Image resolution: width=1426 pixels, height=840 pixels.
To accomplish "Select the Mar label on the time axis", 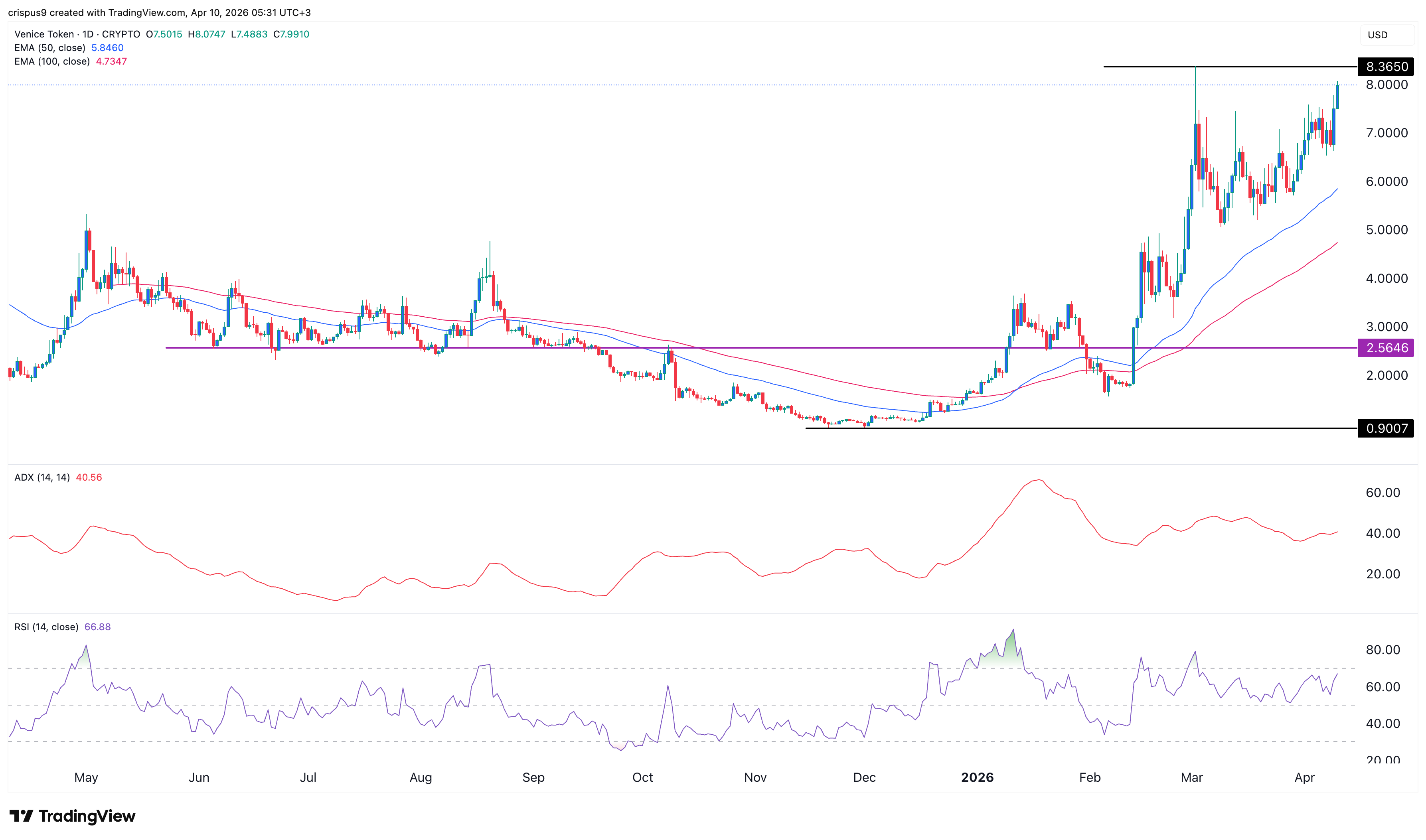I will (1192, 777).
